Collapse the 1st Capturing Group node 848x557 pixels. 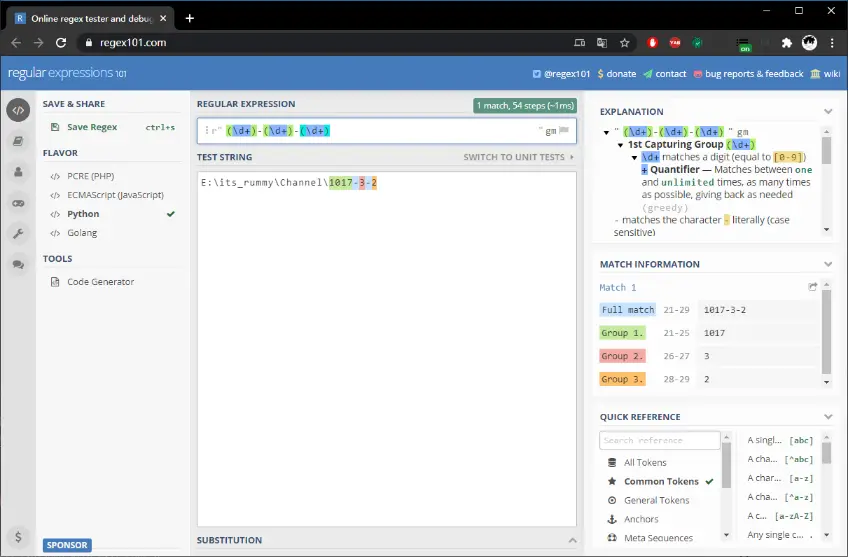coord(620,145)
